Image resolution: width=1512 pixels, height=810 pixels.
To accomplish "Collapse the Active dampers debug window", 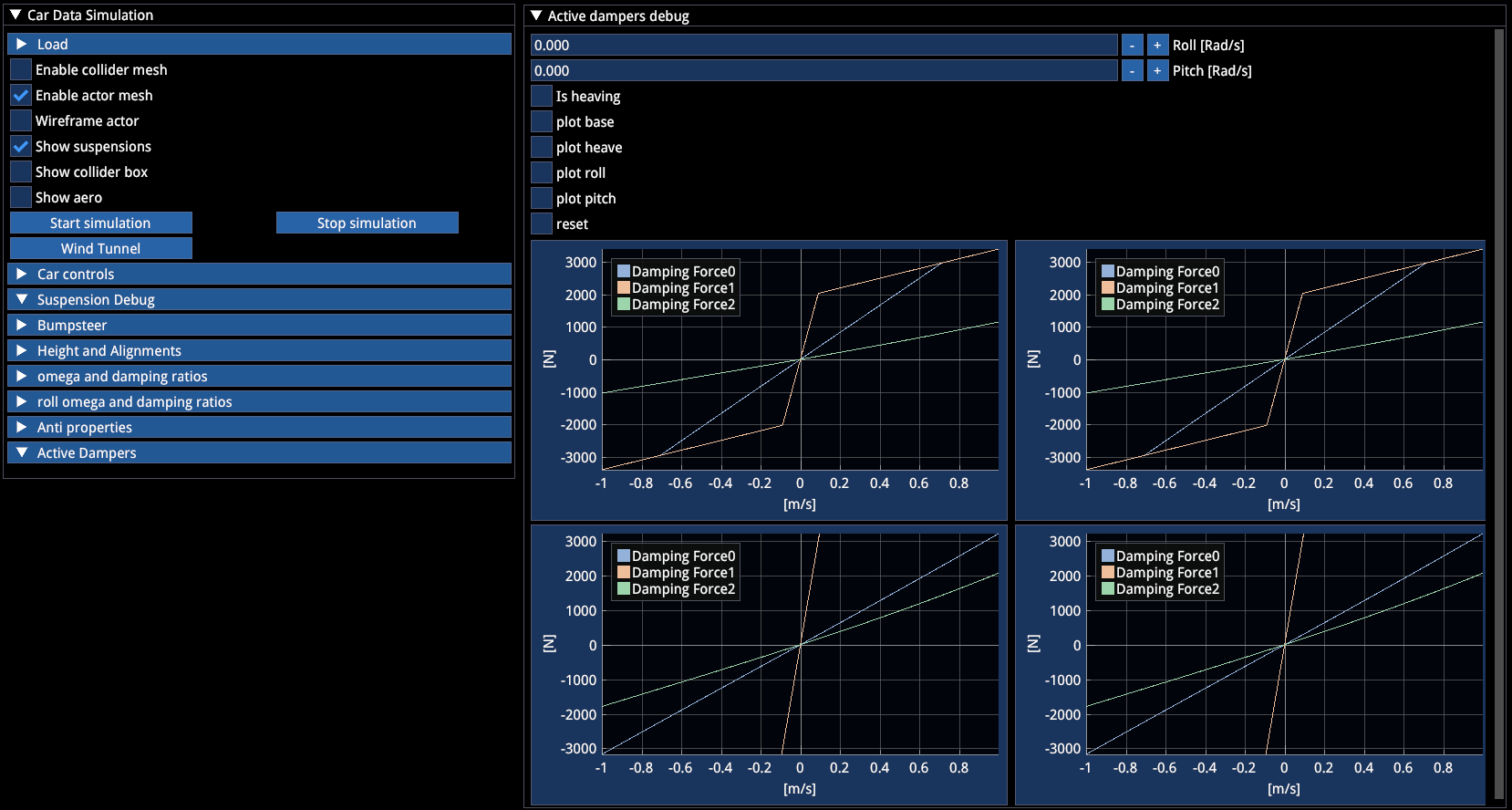I will pos(536,16).
